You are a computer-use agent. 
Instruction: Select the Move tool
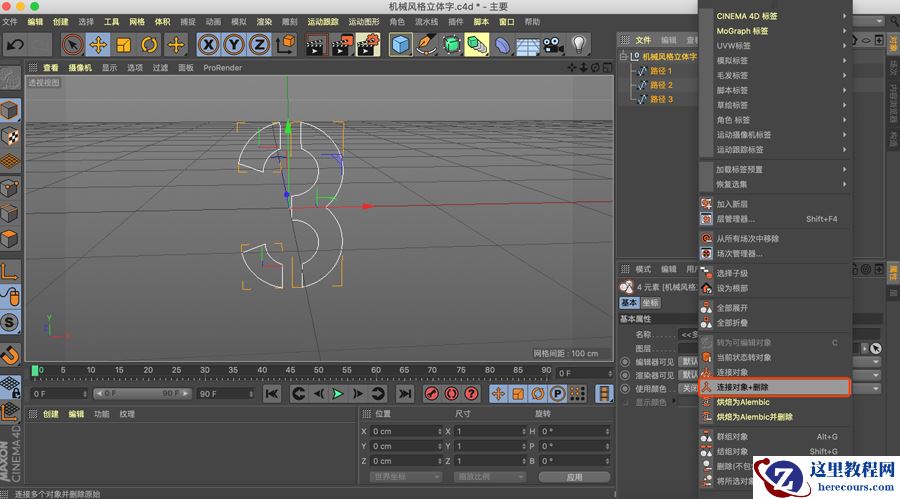point(98,44)
